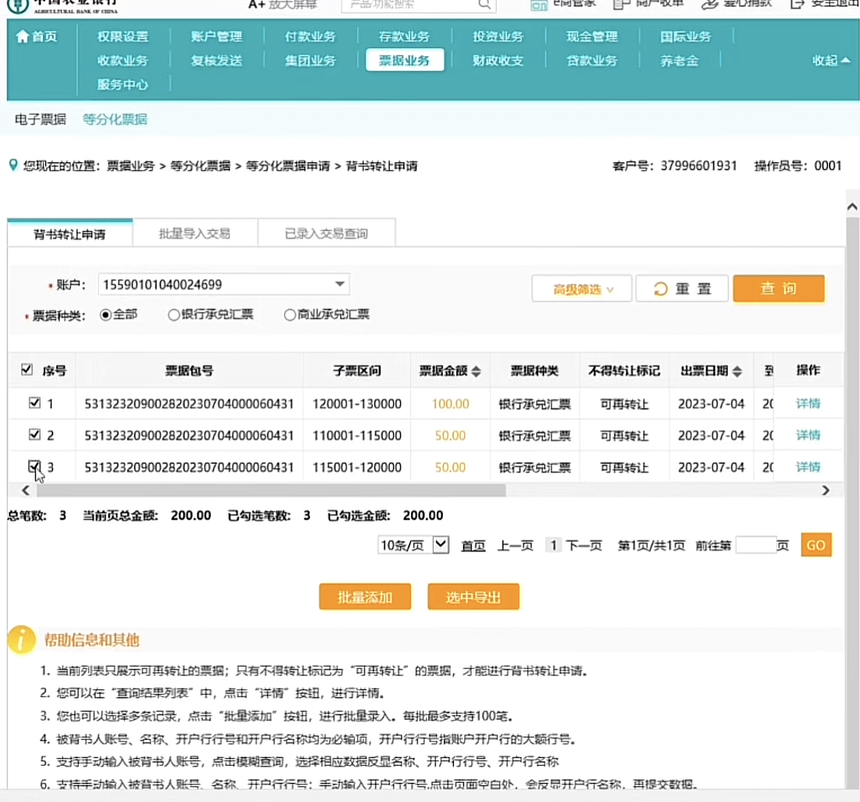860x802 pixels.
Task: Uncheck the checkbox for row 2
Action: pos(35,434)
